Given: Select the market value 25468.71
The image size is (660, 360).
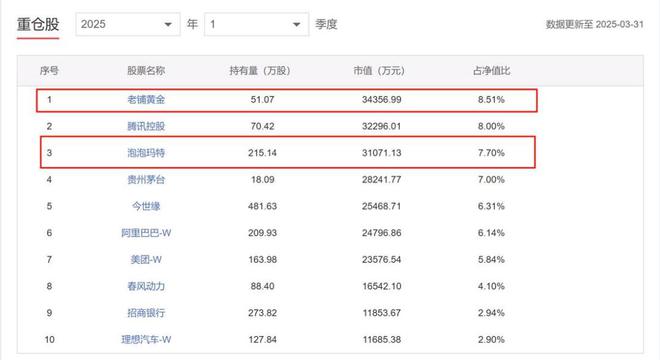Looking at the screenshot, I should (382, 206).
